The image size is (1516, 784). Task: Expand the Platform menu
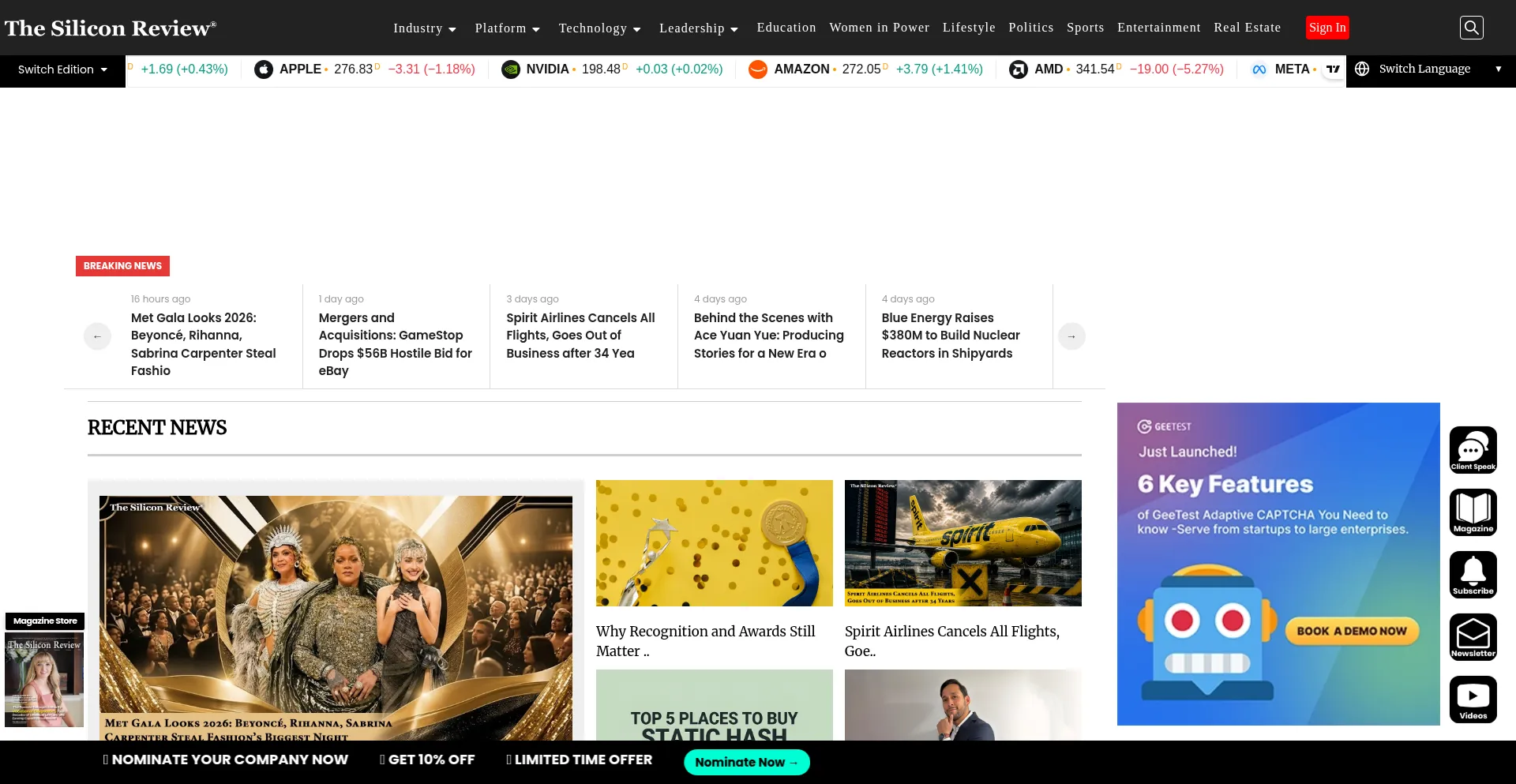[x=508, y=28]
